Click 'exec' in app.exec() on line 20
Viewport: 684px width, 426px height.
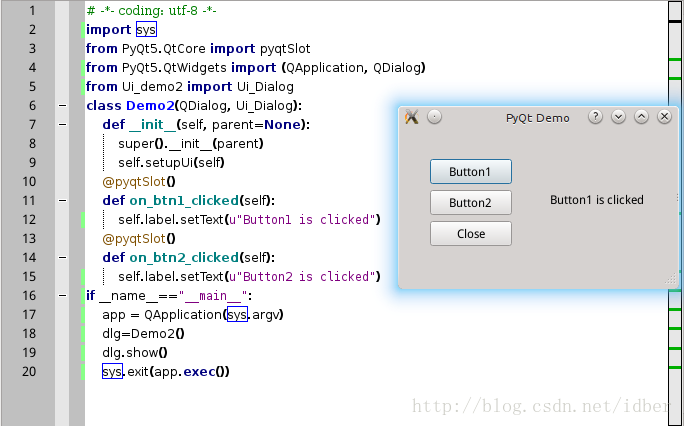[x=199, y=371]
